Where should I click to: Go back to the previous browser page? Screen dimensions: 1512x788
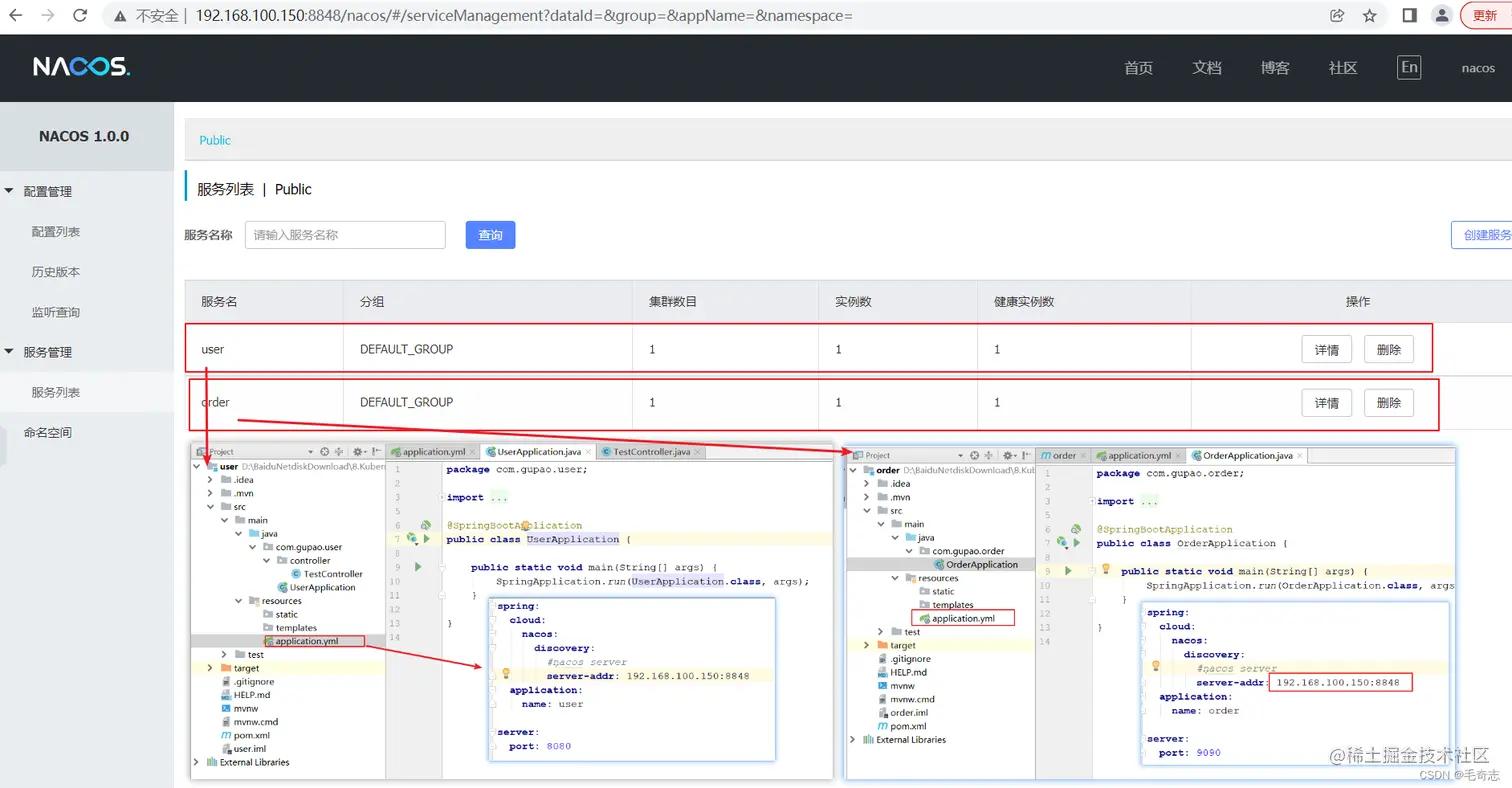pos(16,16)
